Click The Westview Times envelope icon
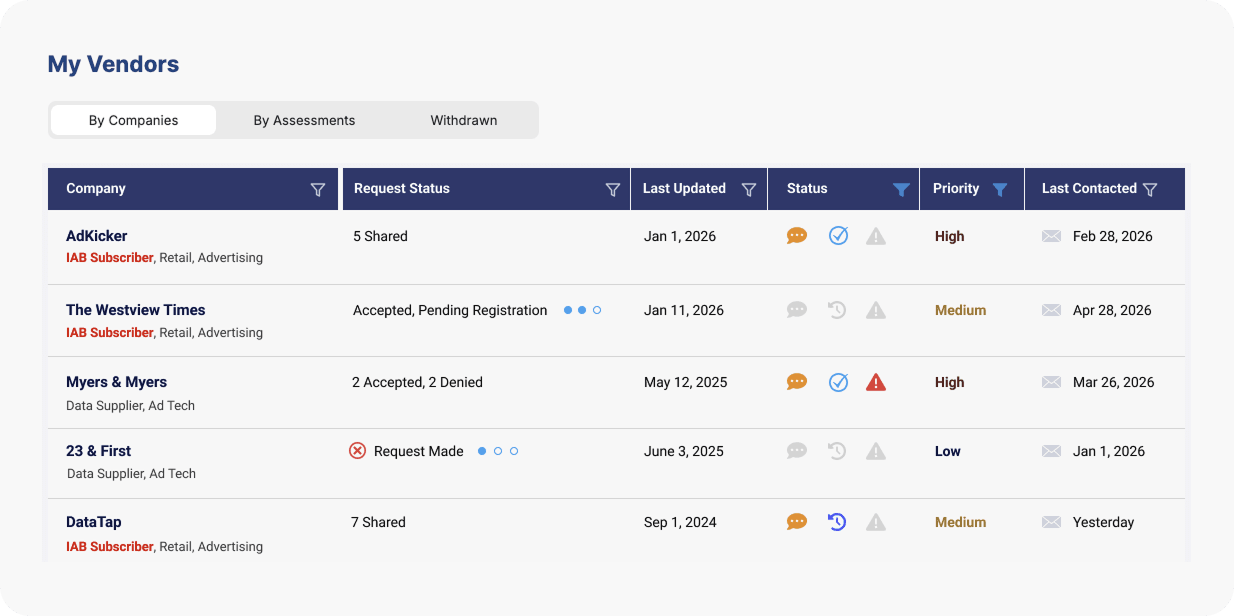The image size is (1234, 616). 1051,310
